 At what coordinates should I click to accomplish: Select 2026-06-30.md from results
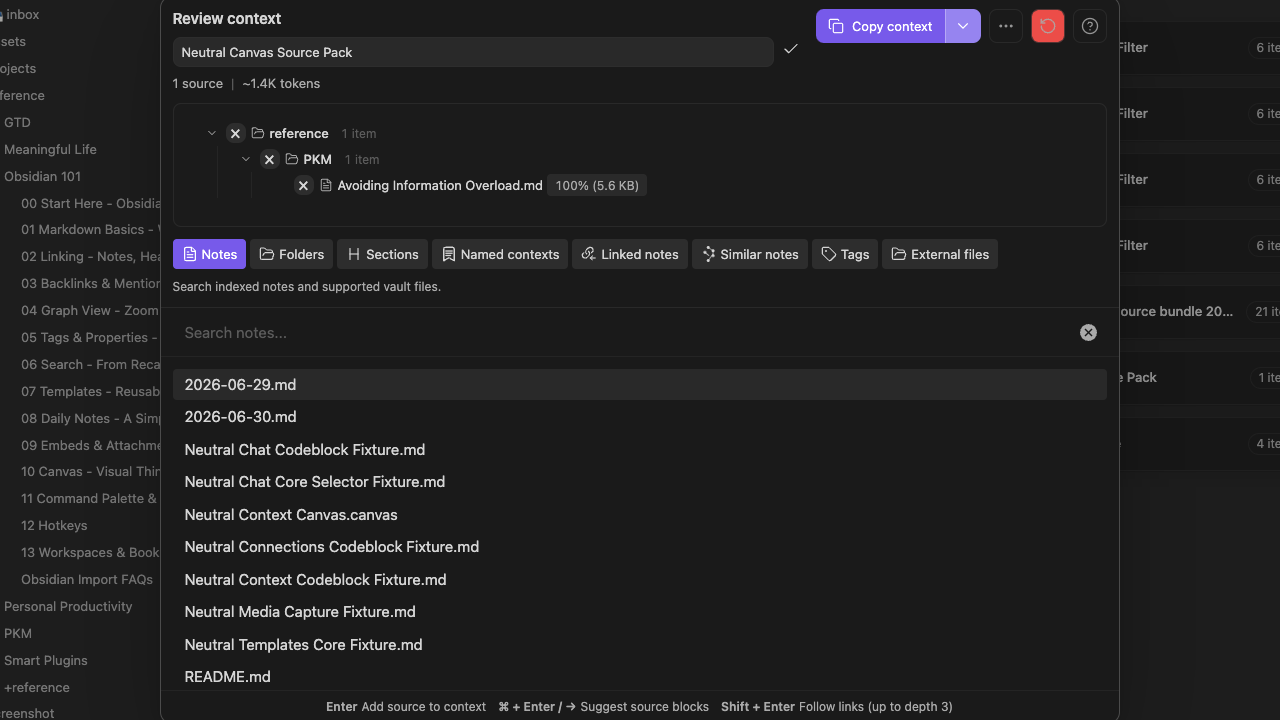(640, 417)
